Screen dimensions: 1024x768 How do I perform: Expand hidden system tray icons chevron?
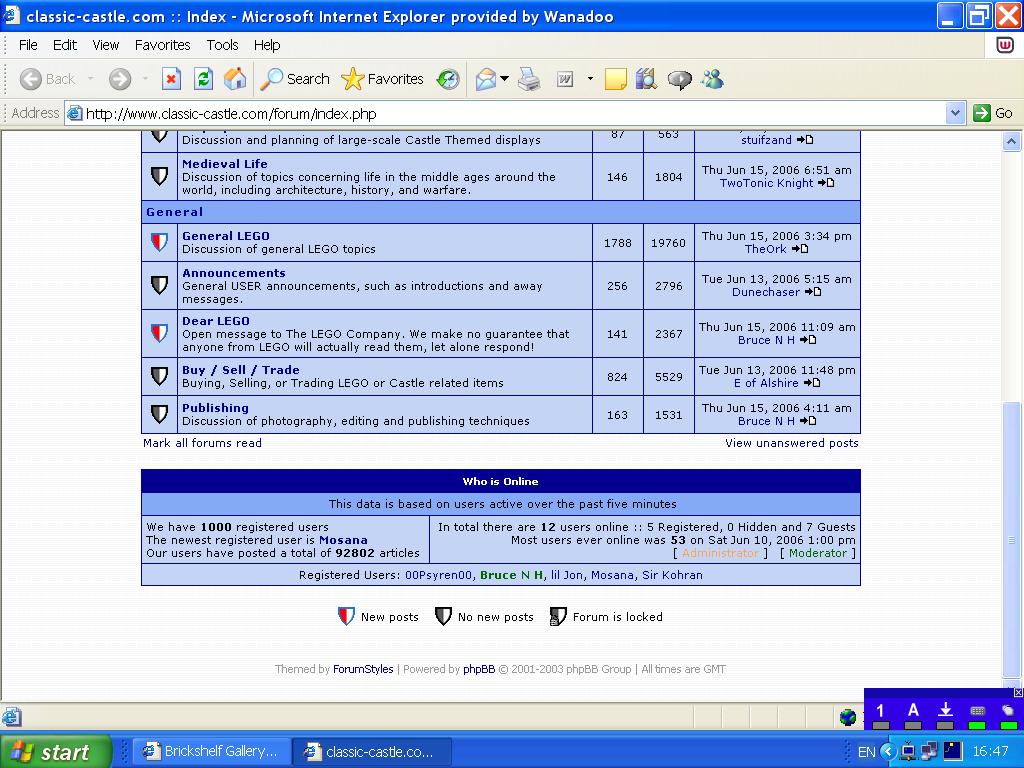pos(888,751)
